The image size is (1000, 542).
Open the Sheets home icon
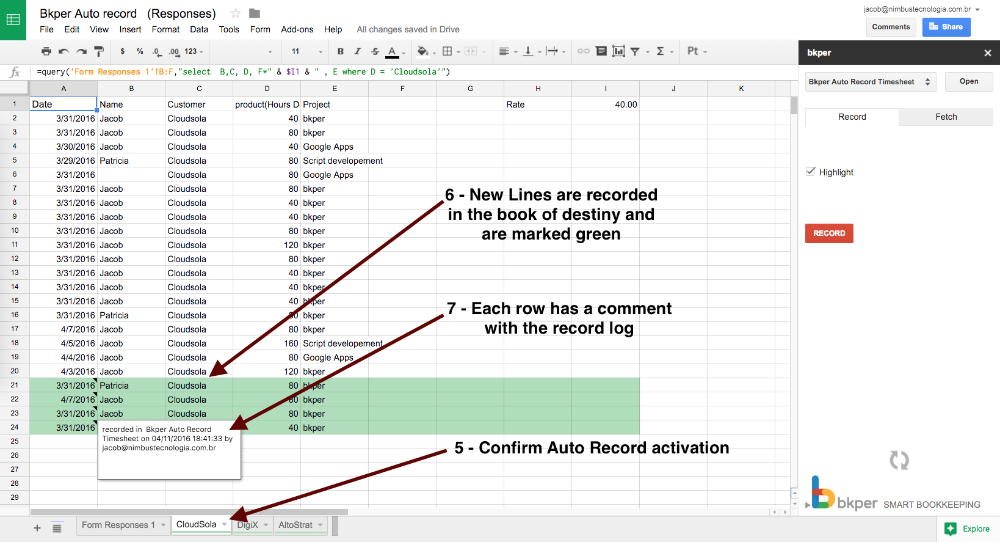[x=13, y=20]
